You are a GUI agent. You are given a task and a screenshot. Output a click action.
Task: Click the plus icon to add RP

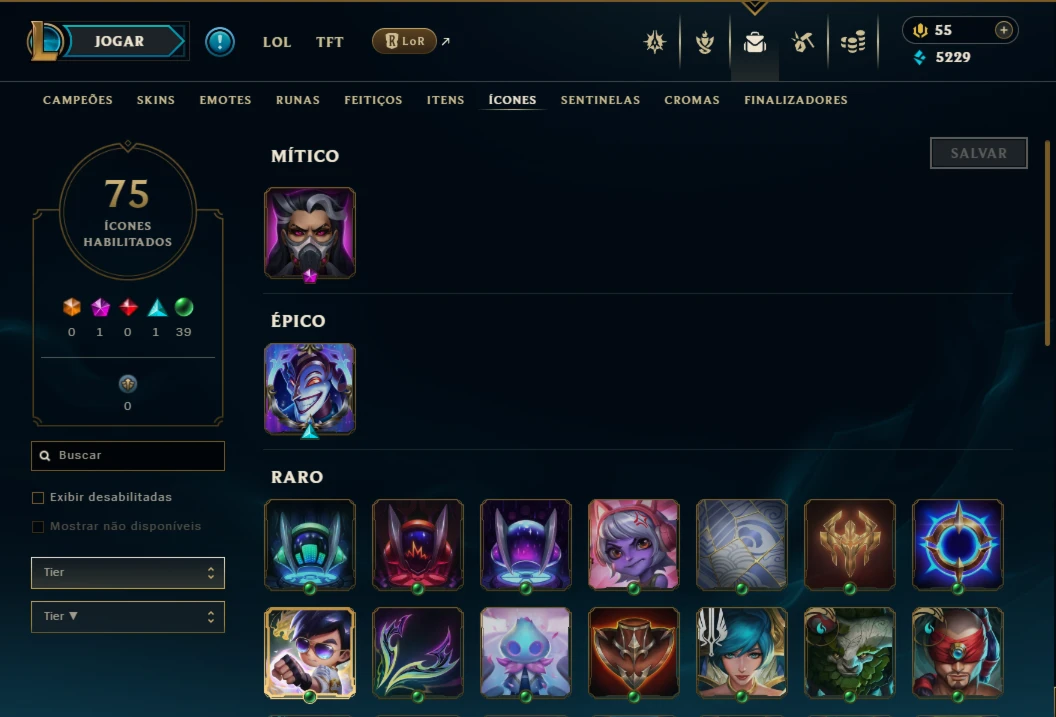click(1003, 30)
